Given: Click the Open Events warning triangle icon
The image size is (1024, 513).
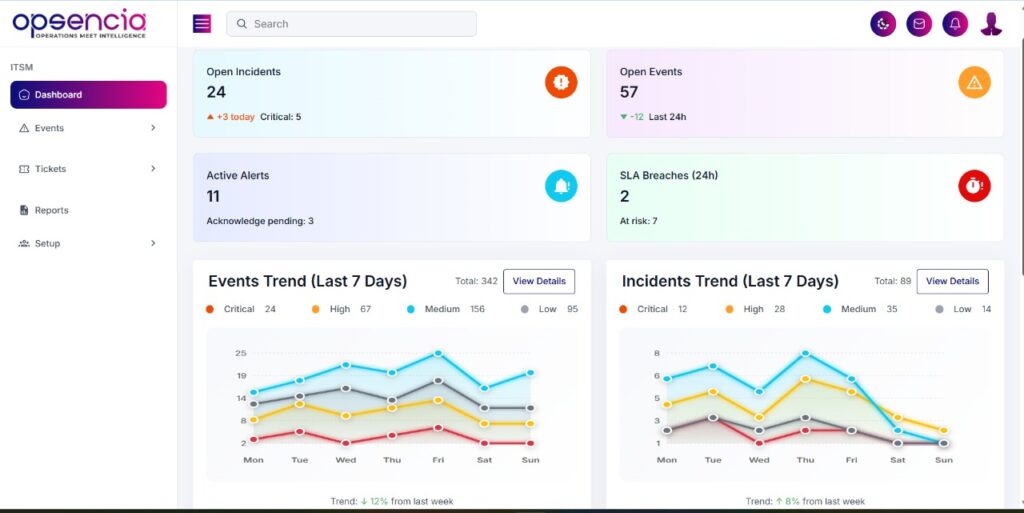Looking at the screenshot, I should click(x=974, y=82).
